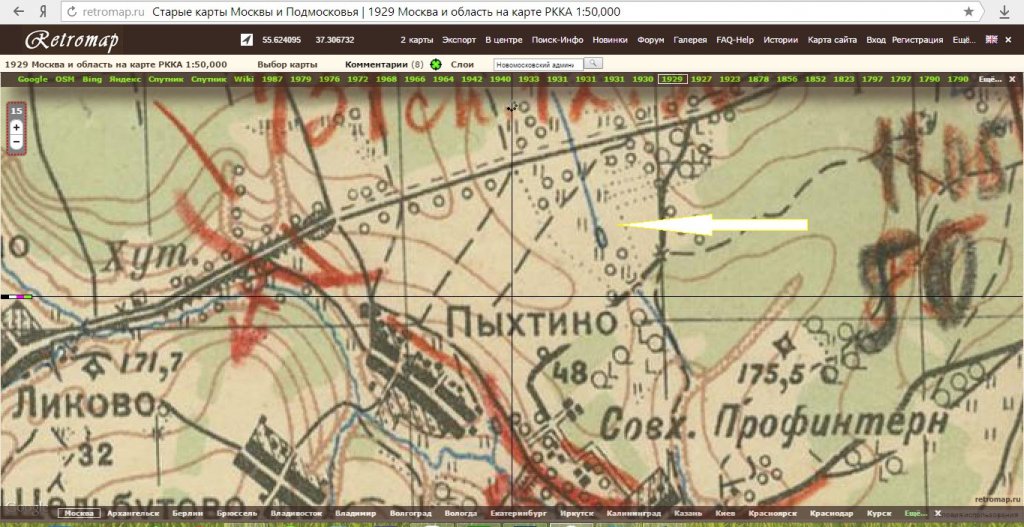
Task: Click longitude value 37.306732
Action: 334,40
